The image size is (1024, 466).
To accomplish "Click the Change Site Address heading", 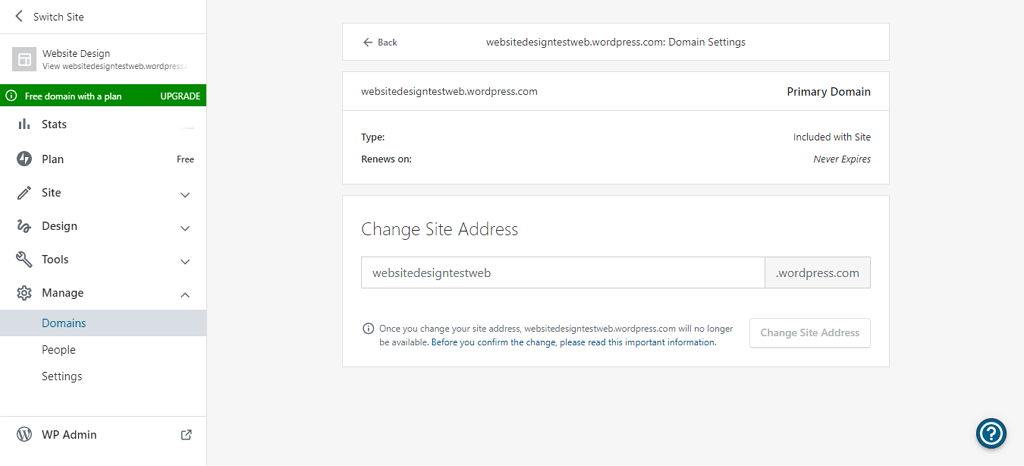I will click(x=440, y=229).
